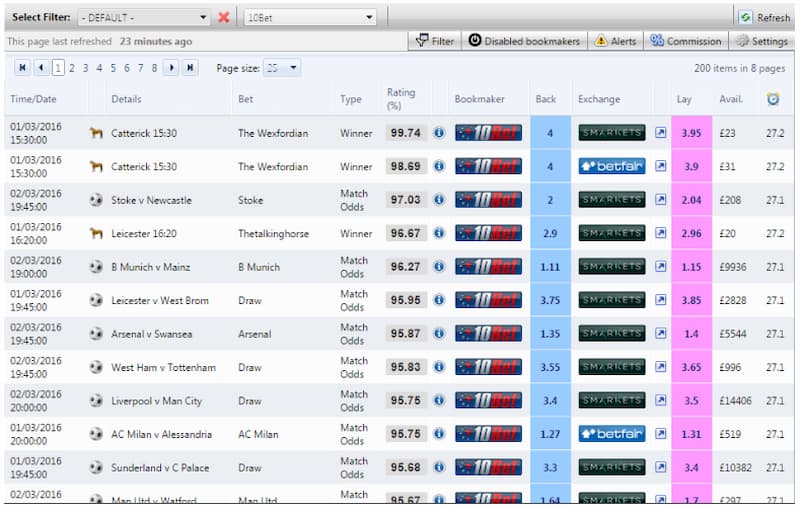The height and width of the screenshot is (509, 800).
Task: Click the Betfair logo in 98.69 Wexfordian row
Action: (612, 166)
